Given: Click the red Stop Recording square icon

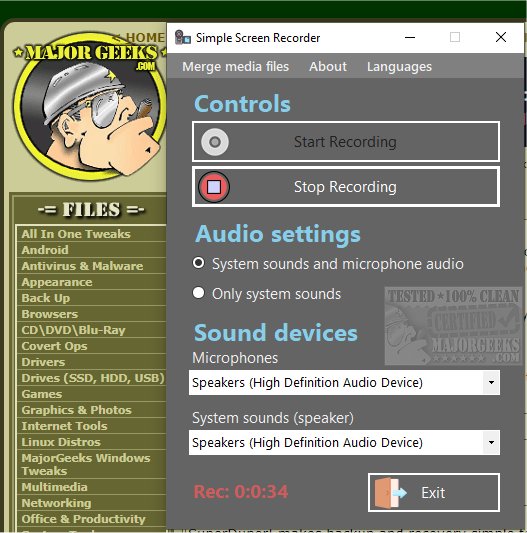Looking at the screenshot, I should (x=214, y=187).
